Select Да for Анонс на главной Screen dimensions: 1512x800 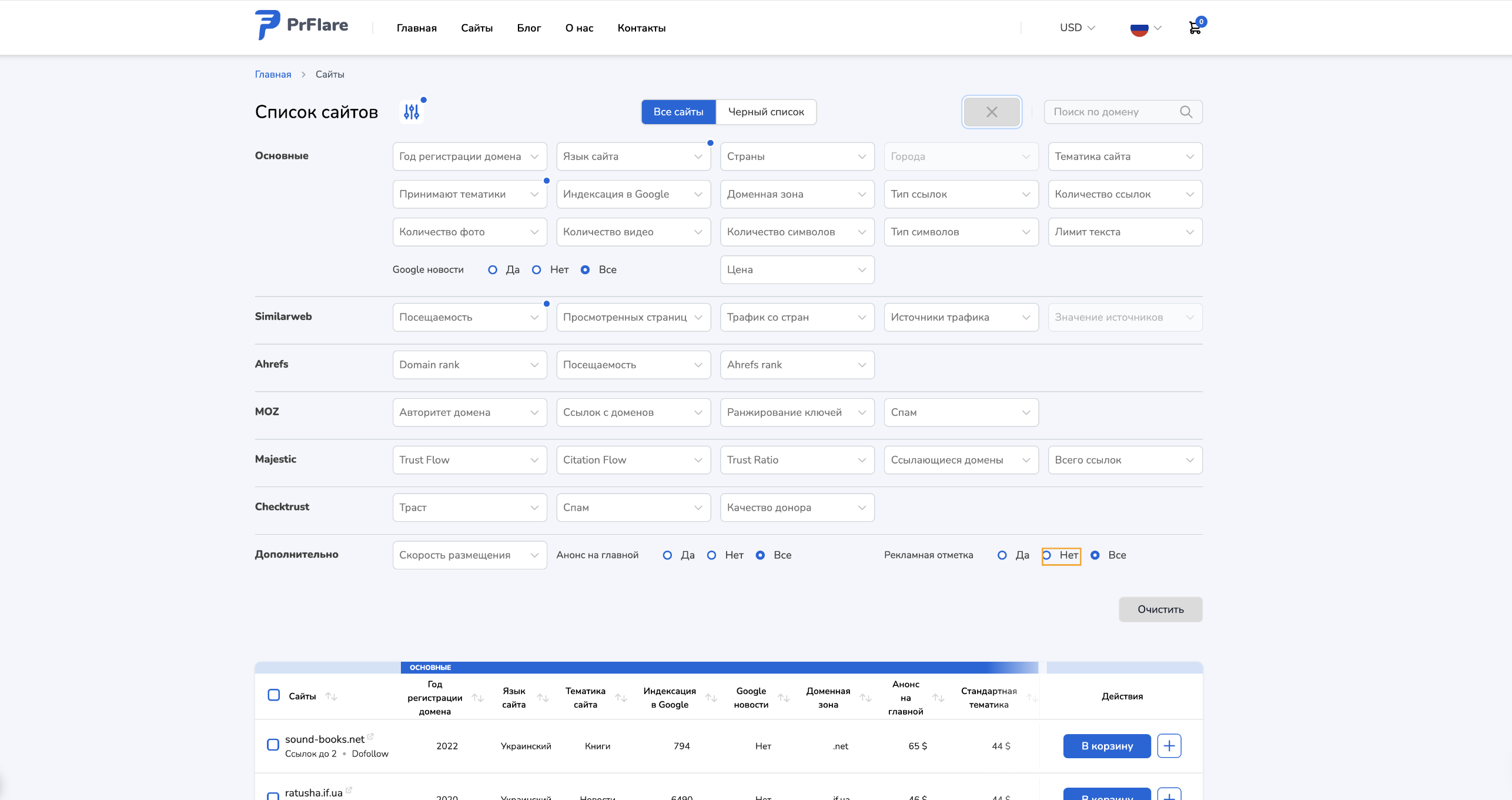(667, 555)
